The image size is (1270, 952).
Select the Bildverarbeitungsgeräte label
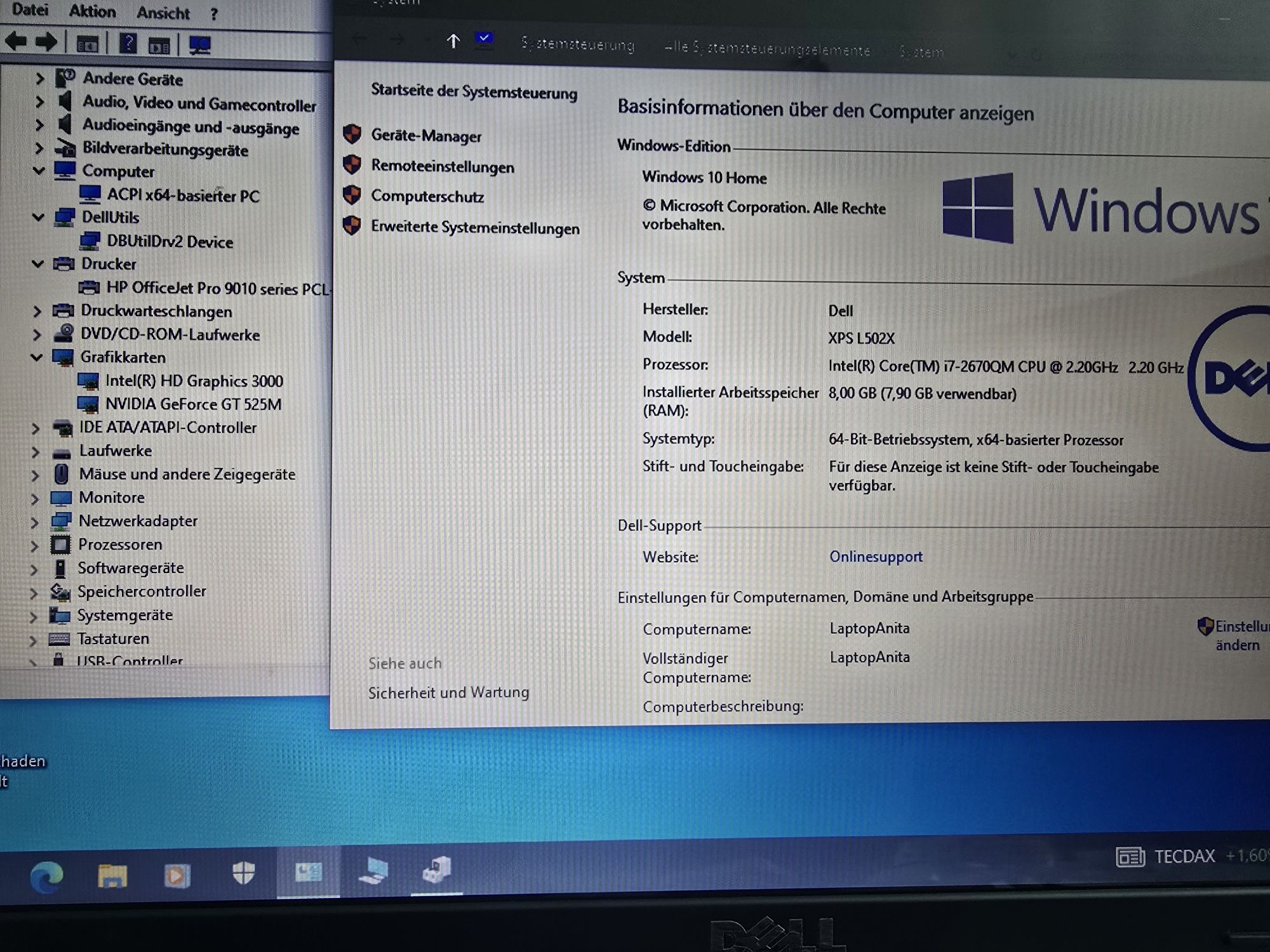tap(165, 149)
